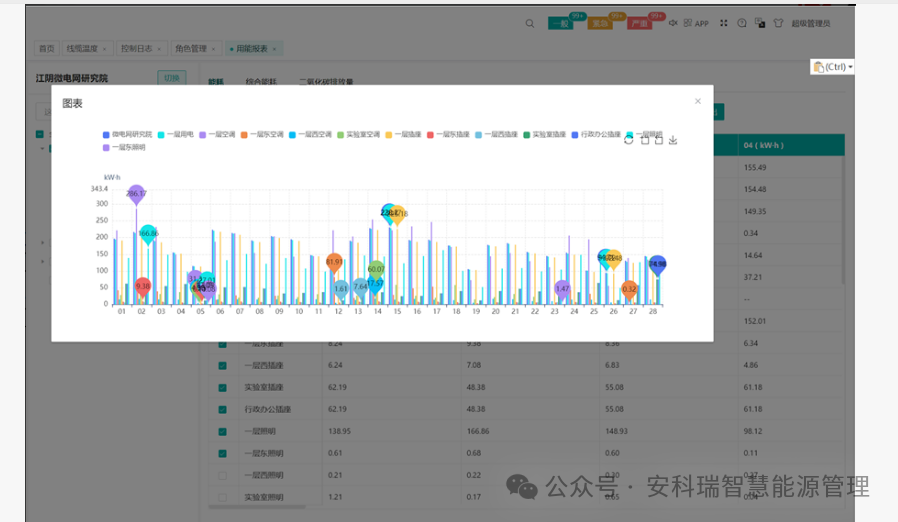Toggle 一层东插座 legend series
The height and width of the screenshot is (522, 898).
click(448, 135)
